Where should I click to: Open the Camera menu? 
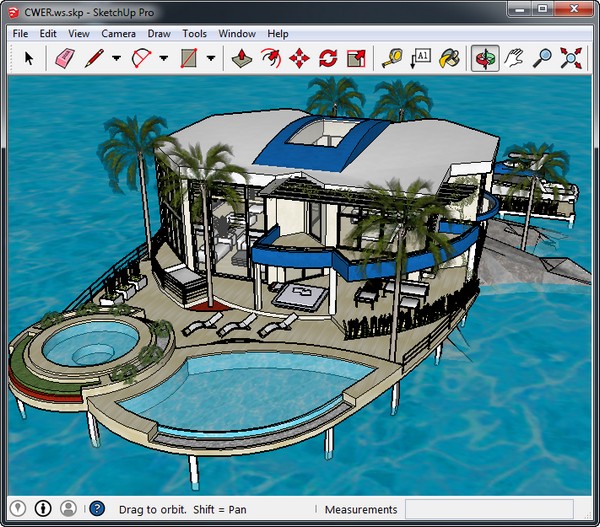click(x=118, y=33)
